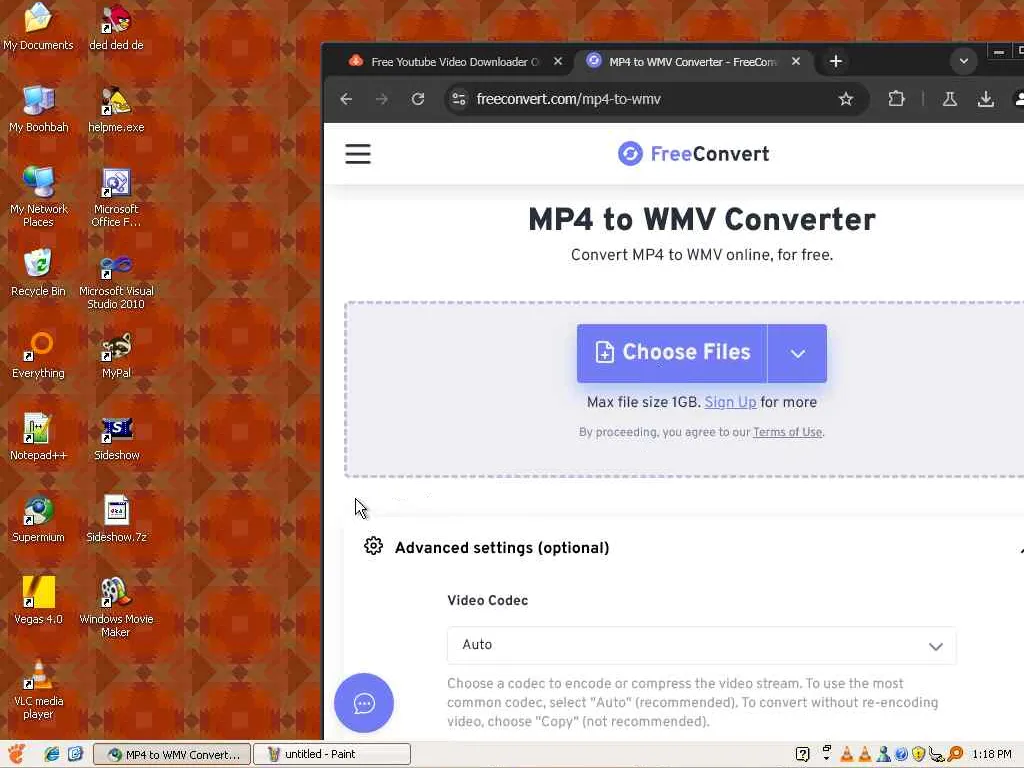
Task: Close the MP4 to WMV Converter tab
Action: click(x=795, y=61)
